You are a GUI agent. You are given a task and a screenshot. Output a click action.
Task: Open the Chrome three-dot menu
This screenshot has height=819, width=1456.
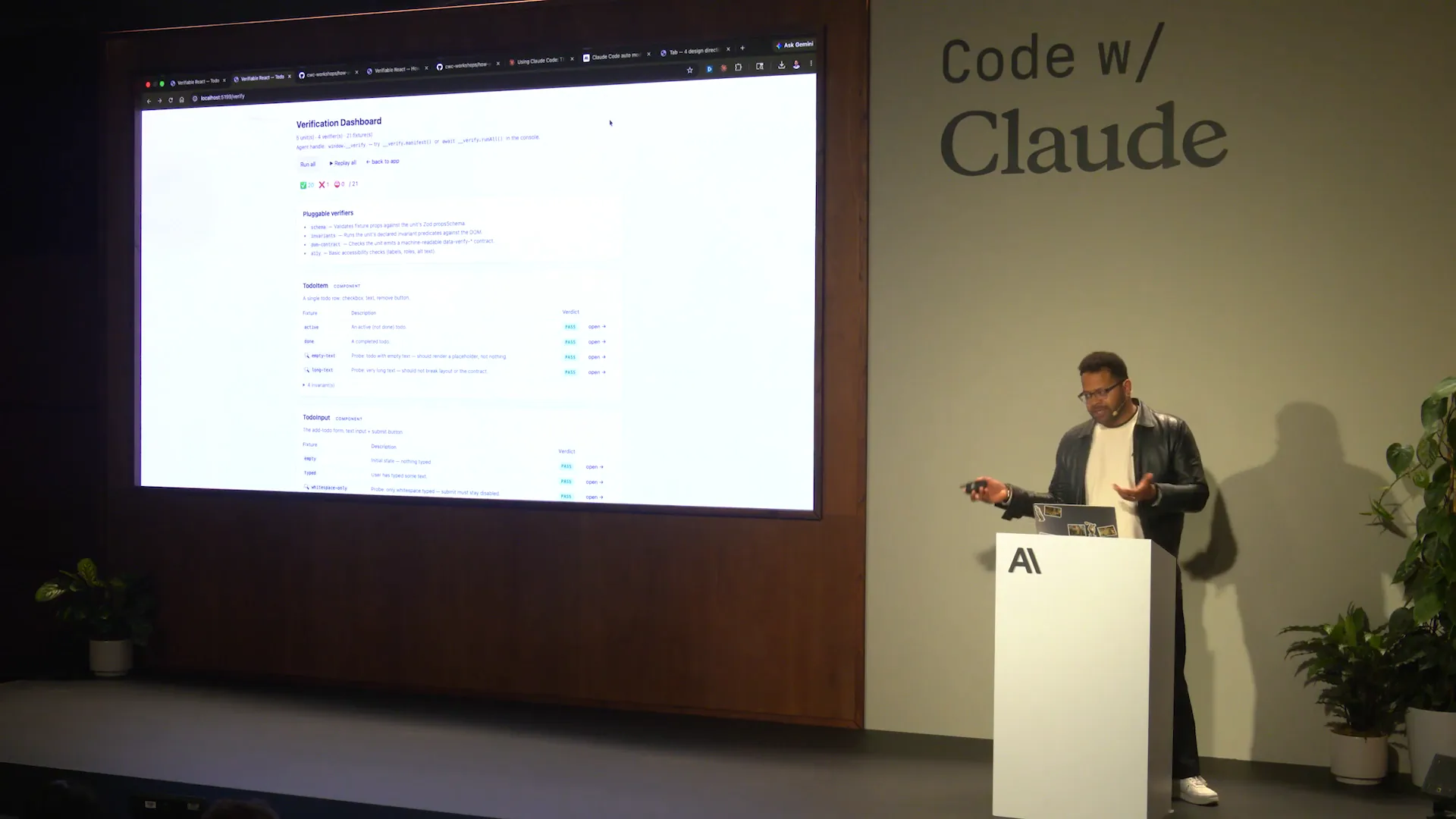click(811, 64)
